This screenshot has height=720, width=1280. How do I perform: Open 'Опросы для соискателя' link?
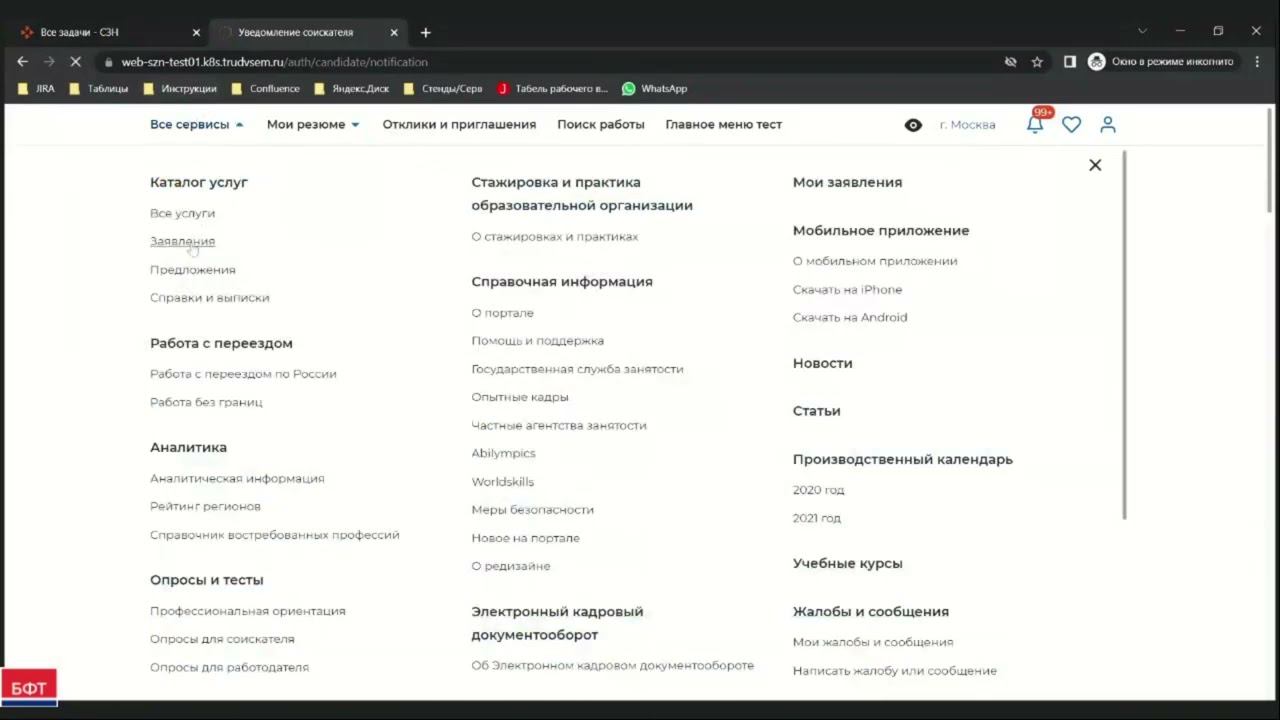tap(222, 638)
